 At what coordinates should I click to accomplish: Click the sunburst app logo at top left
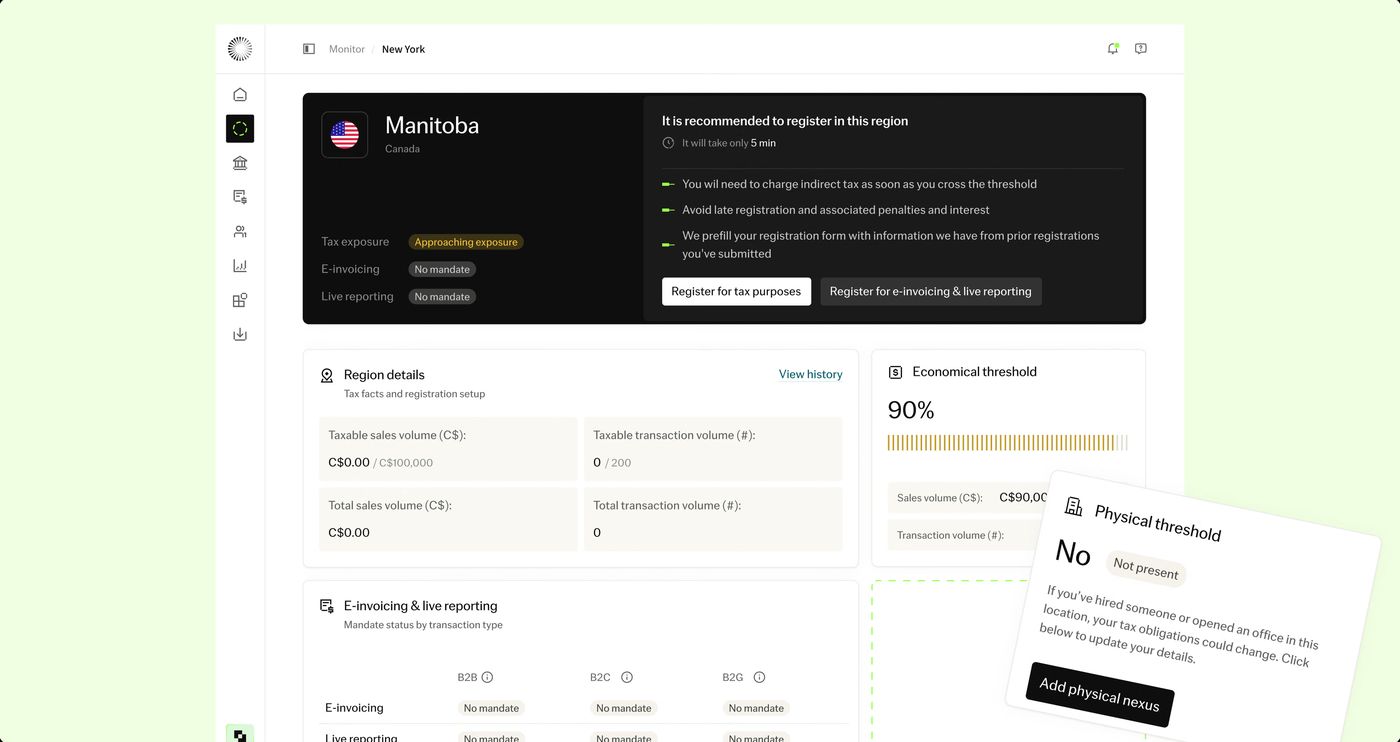point(240,49)
